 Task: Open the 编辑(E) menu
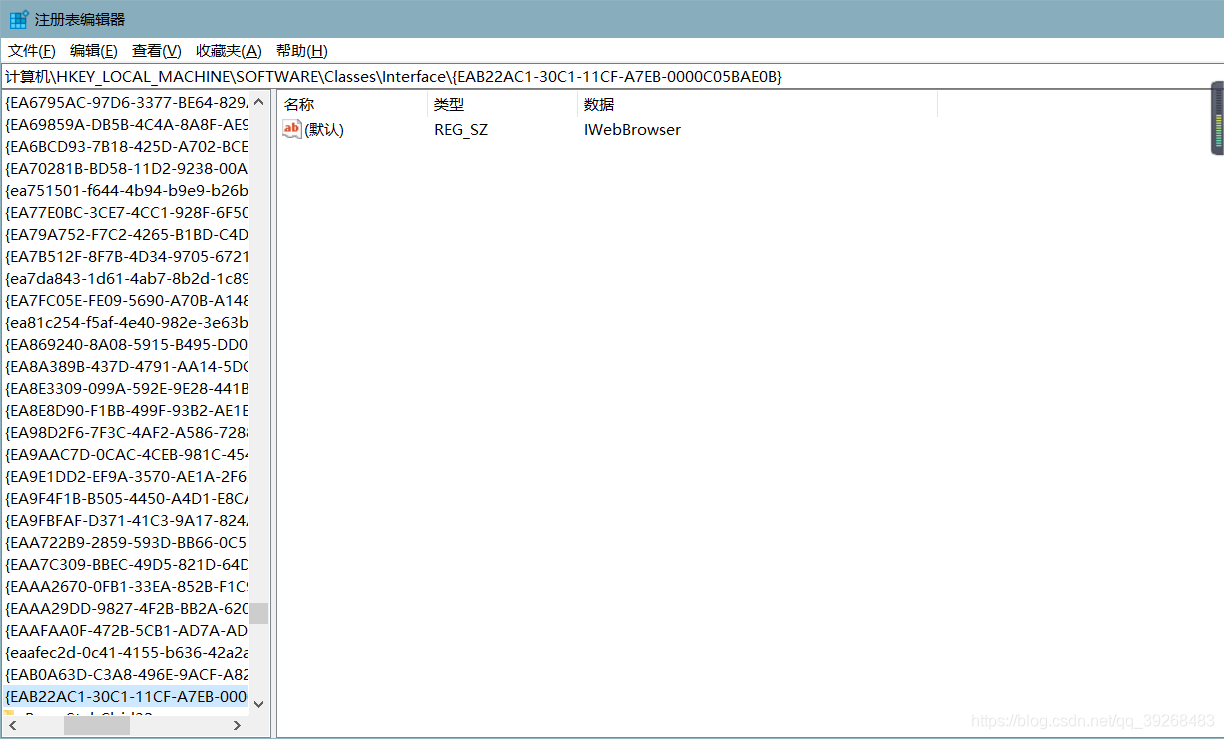(x=94, y=51)
